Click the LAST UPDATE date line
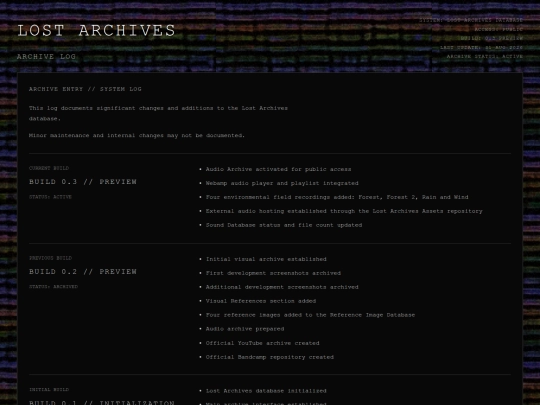This screenshot has width=540, height=405. pos(481,48)
